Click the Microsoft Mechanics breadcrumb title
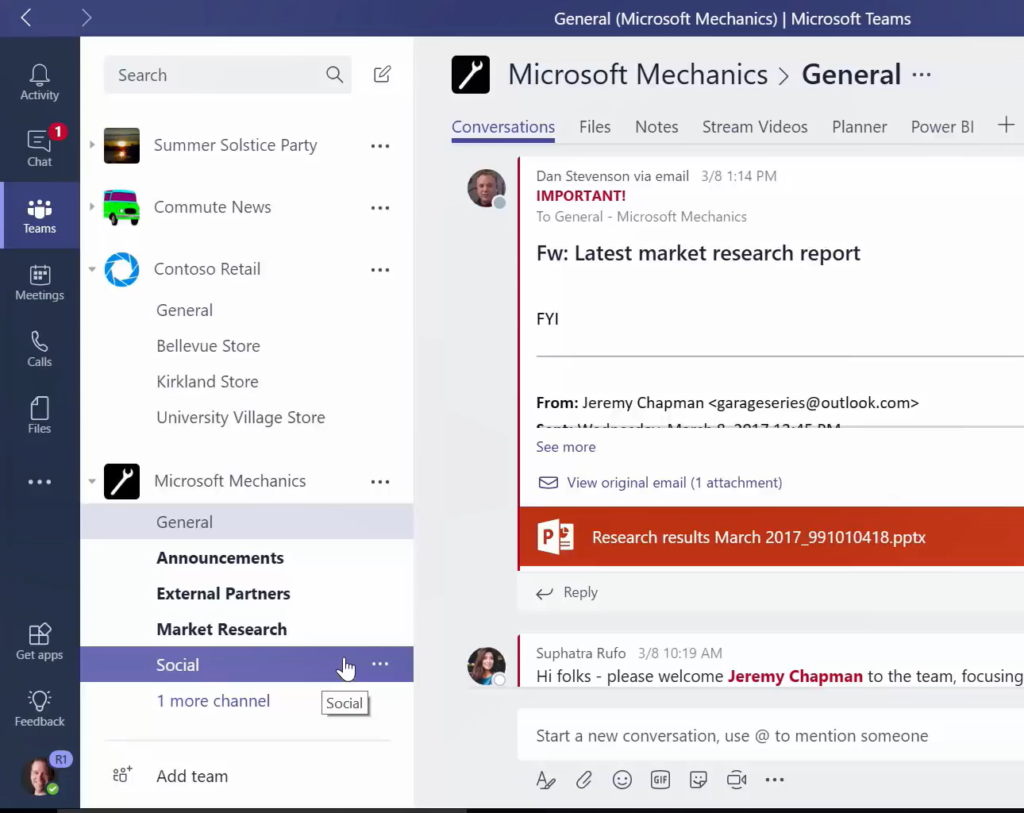This screenshot has width=1024, height=813. (x=637, y=74)
